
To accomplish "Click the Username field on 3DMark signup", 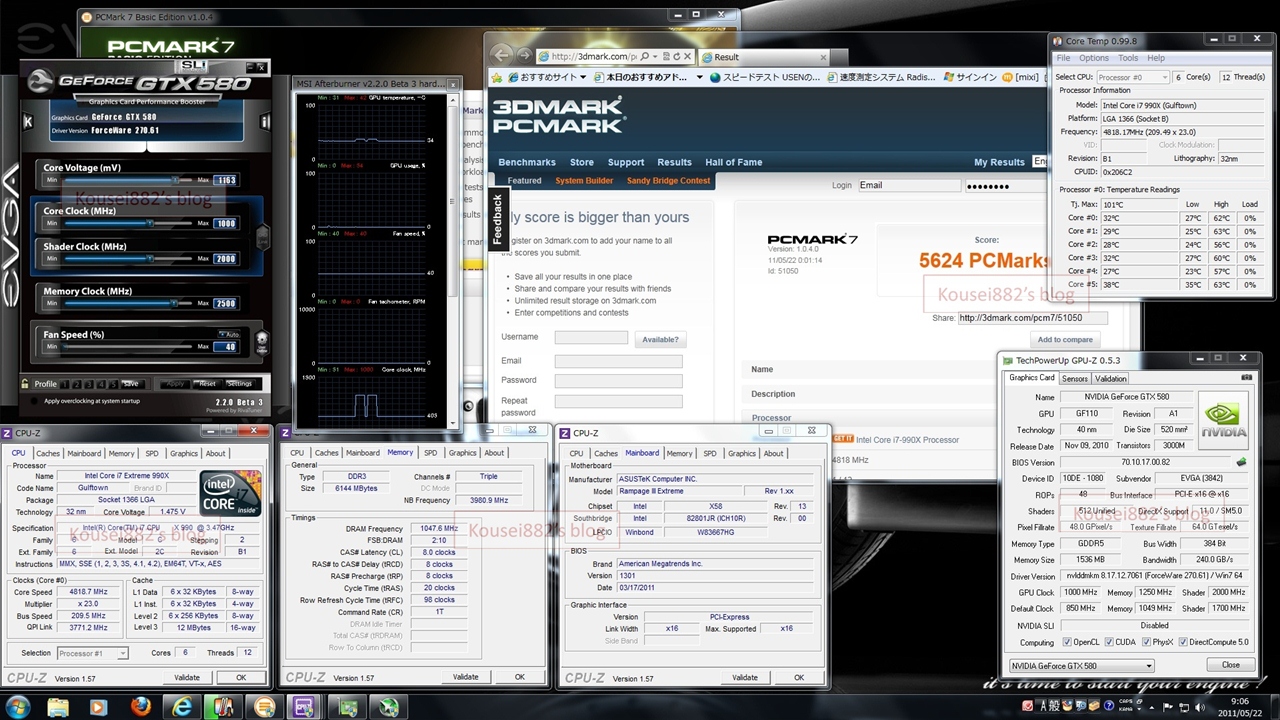I will point(591,338).
